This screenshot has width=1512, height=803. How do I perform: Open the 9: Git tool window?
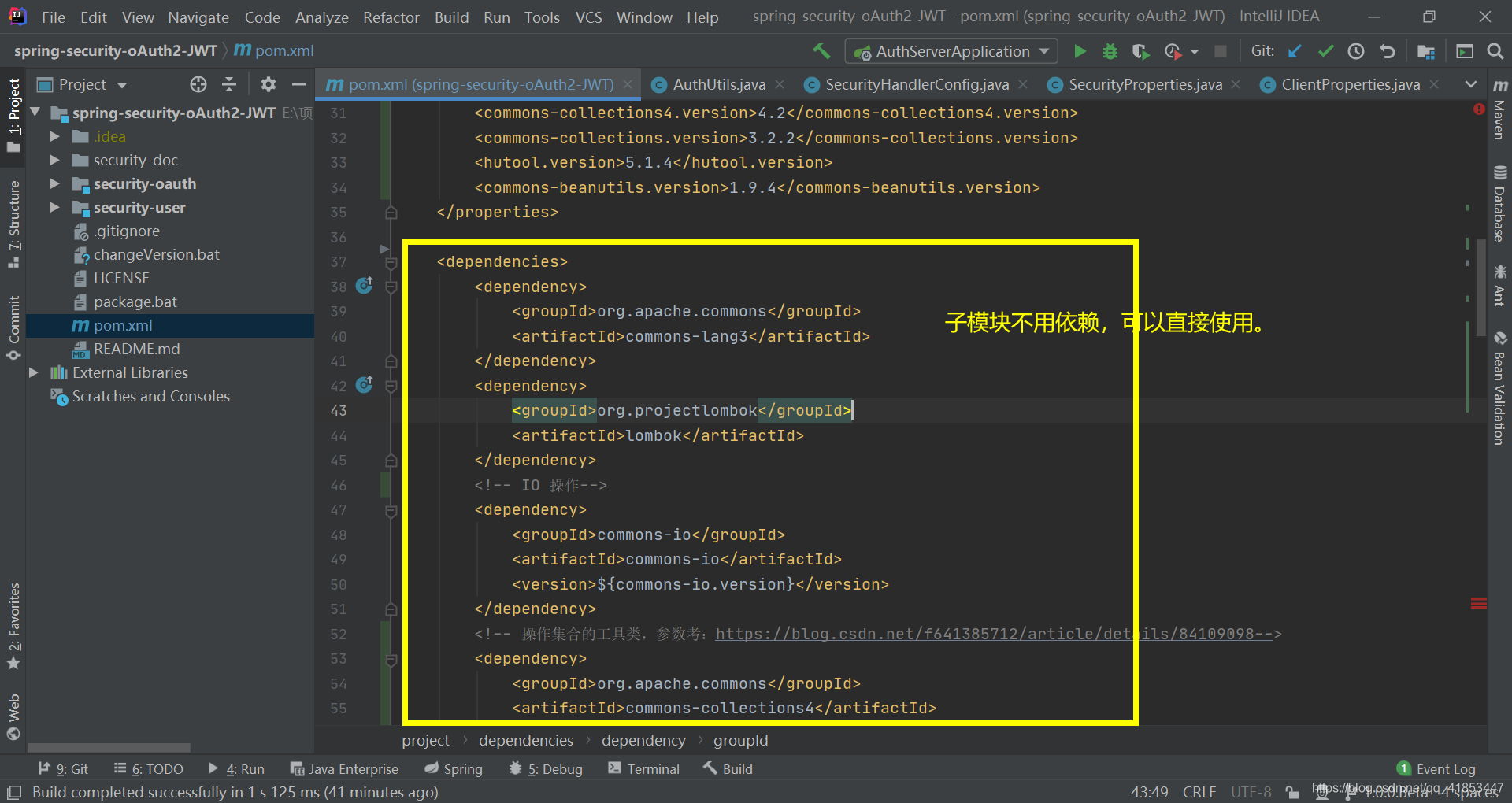pos(63,769)
